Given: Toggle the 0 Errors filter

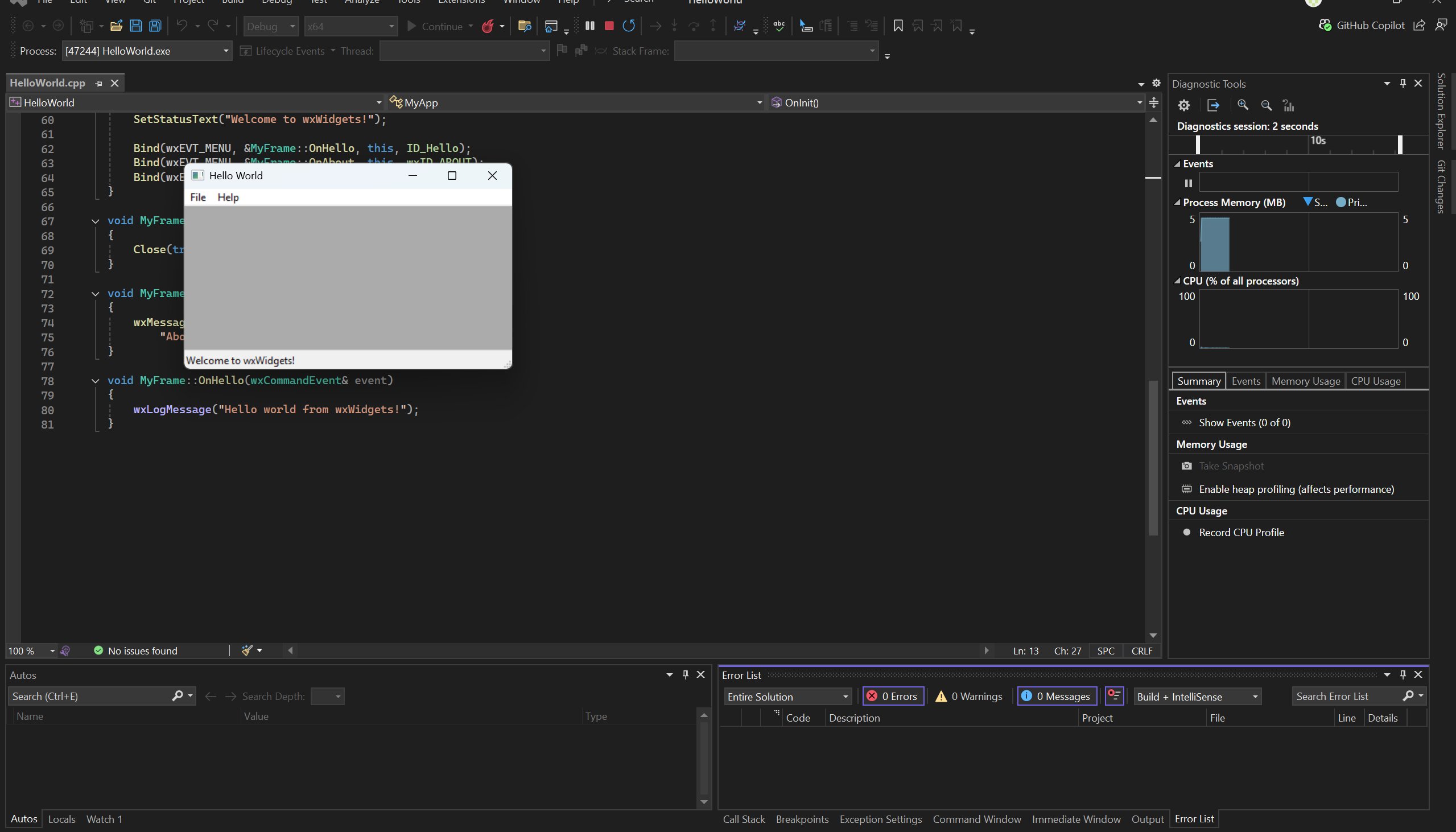Looking at the screenshot, I should coord(893,696).
